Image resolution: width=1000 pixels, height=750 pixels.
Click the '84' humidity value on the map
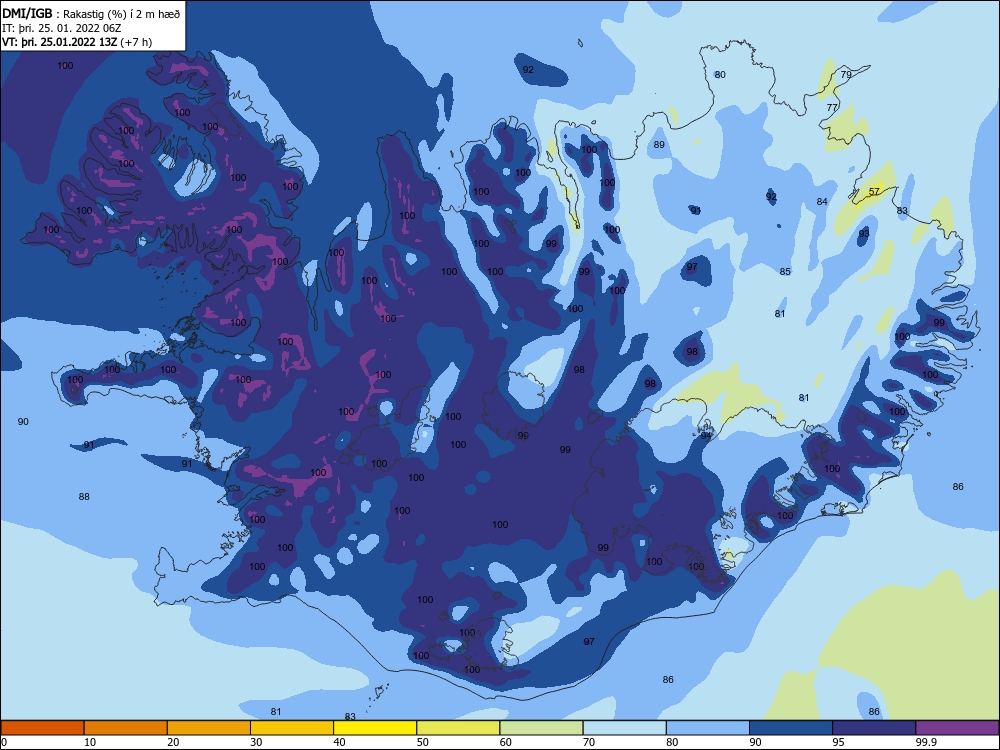click(822, 202)
